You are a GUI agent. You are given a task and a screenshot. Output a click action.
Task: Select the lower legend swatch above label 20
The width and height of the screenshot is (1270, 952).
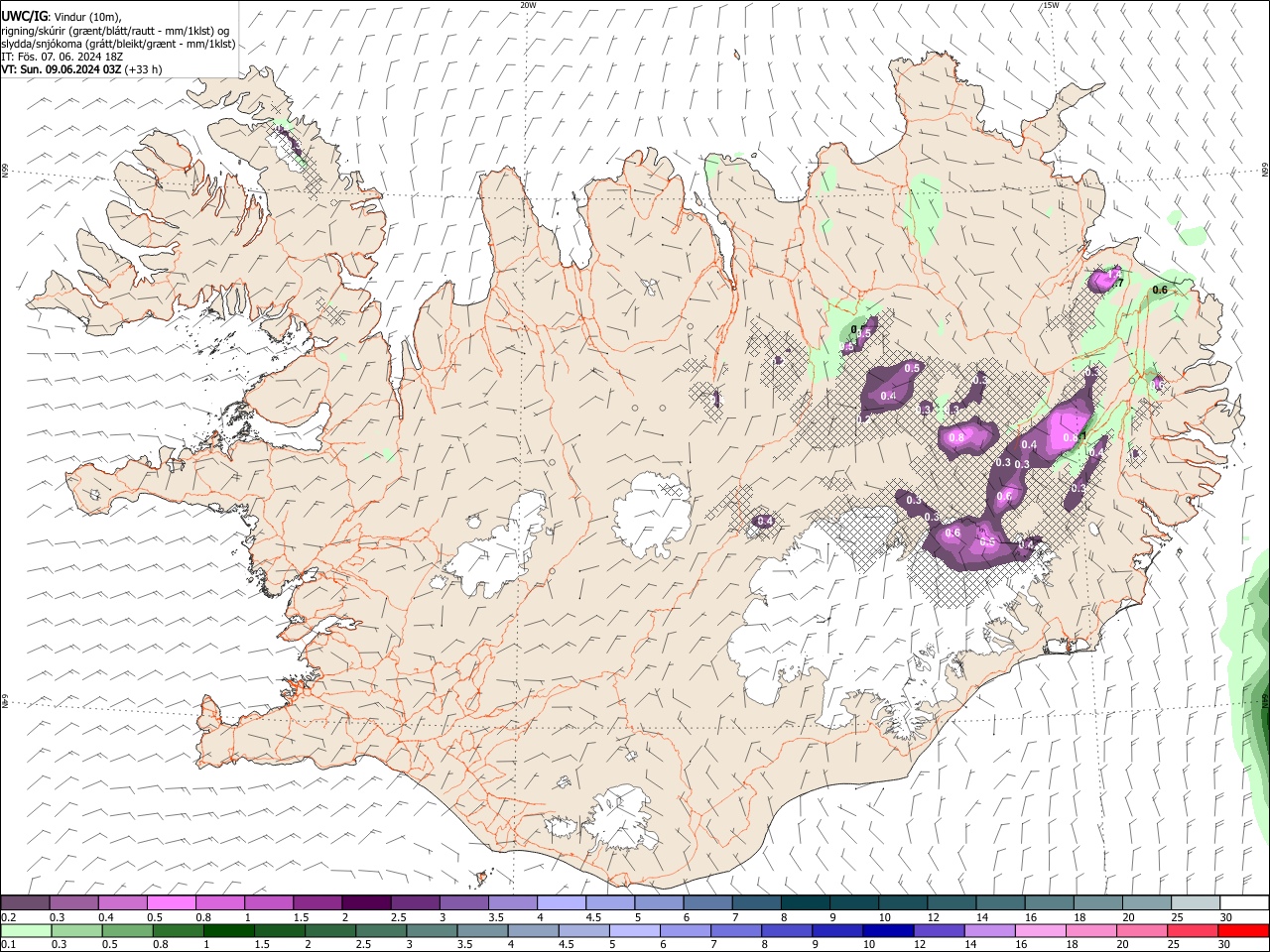click(1140, 930)
